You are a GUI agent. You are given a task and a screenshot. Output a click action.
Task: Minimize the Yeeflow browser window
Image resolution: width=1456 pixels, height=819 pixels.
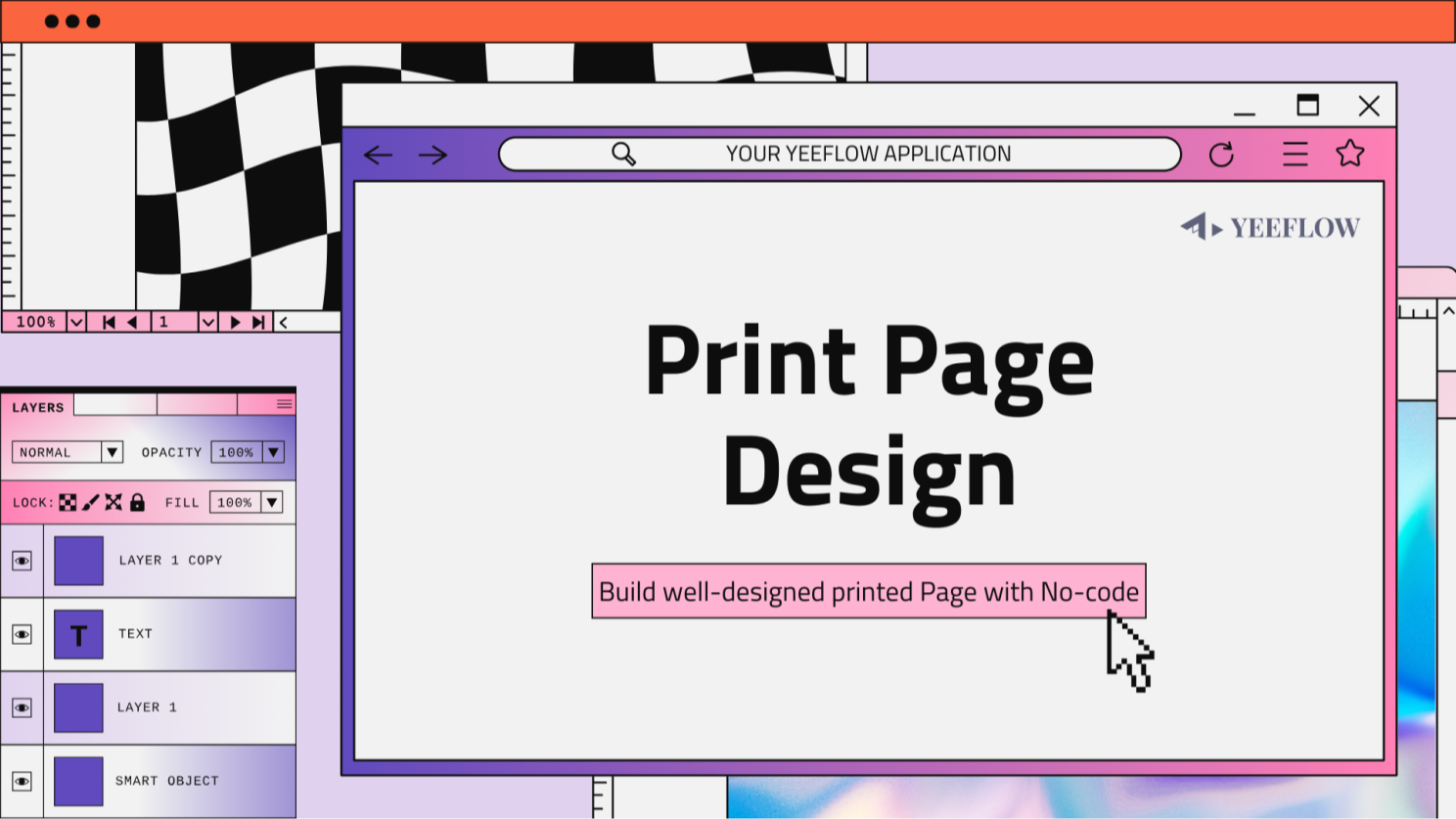coord(1245,114)
